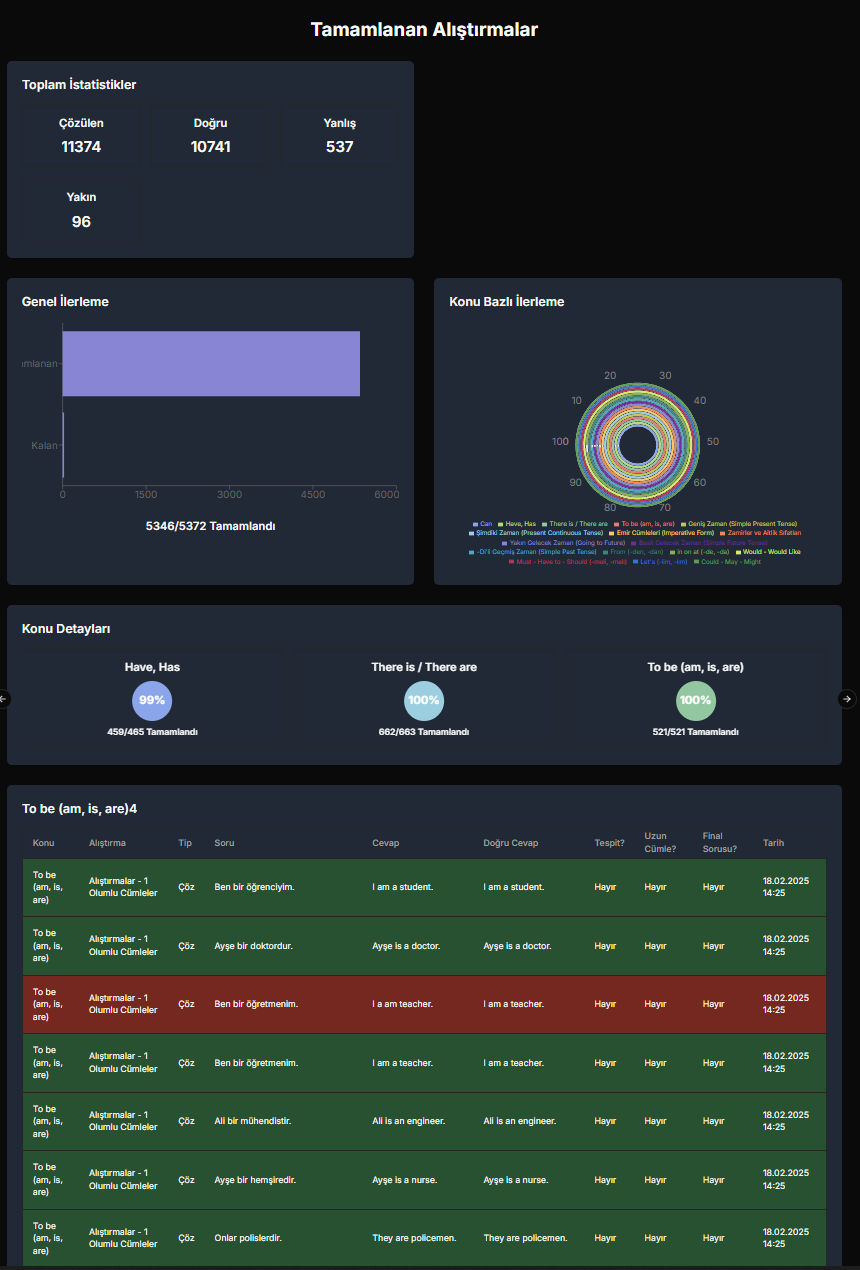Click the Tarih column header

(773, 843)
